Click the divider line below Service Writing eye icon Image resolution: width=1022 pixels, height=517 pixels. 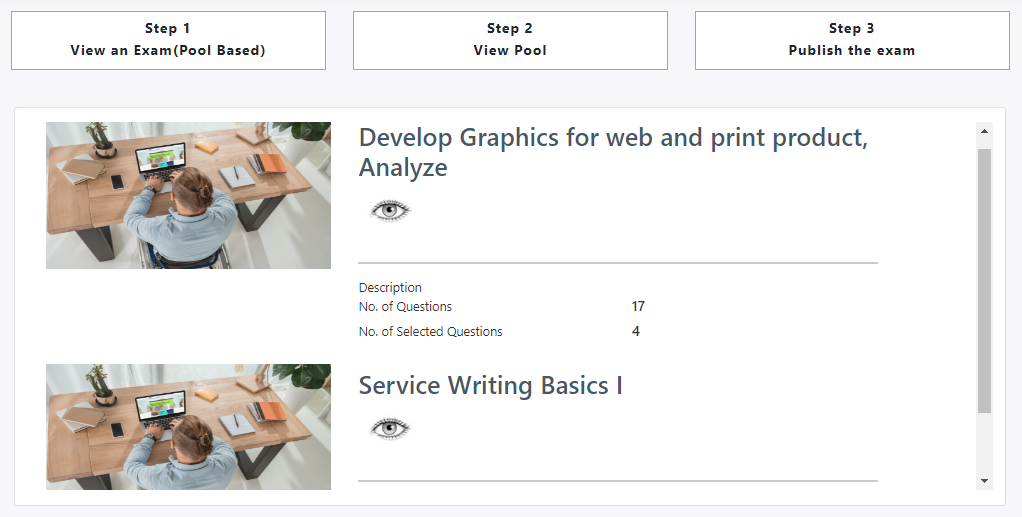pos(617,481)
